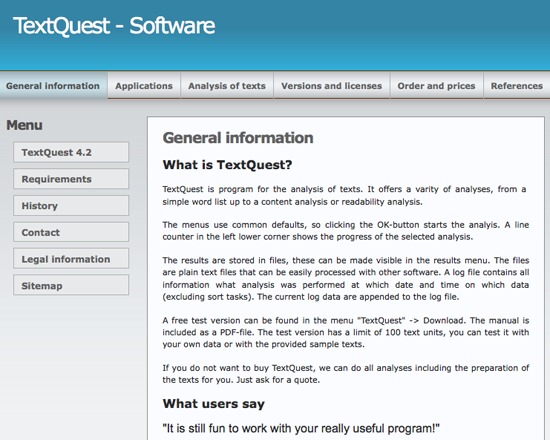The width and height of the screenshot is (550, 440).
Task: Open the General information tab
Action: [x=53, y=86]
